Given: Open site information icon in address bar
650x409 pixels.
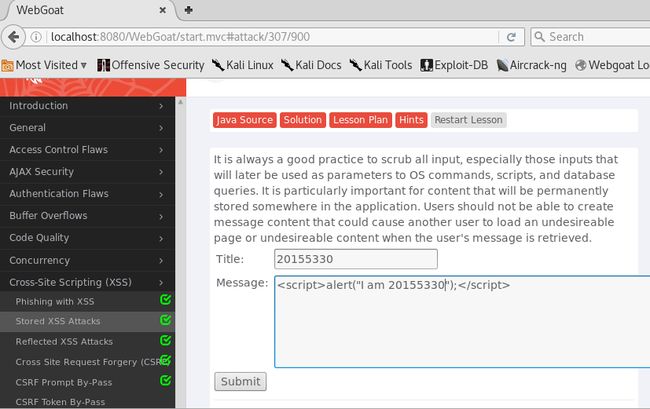Looking at the screenshot, I should coord(36,37).
